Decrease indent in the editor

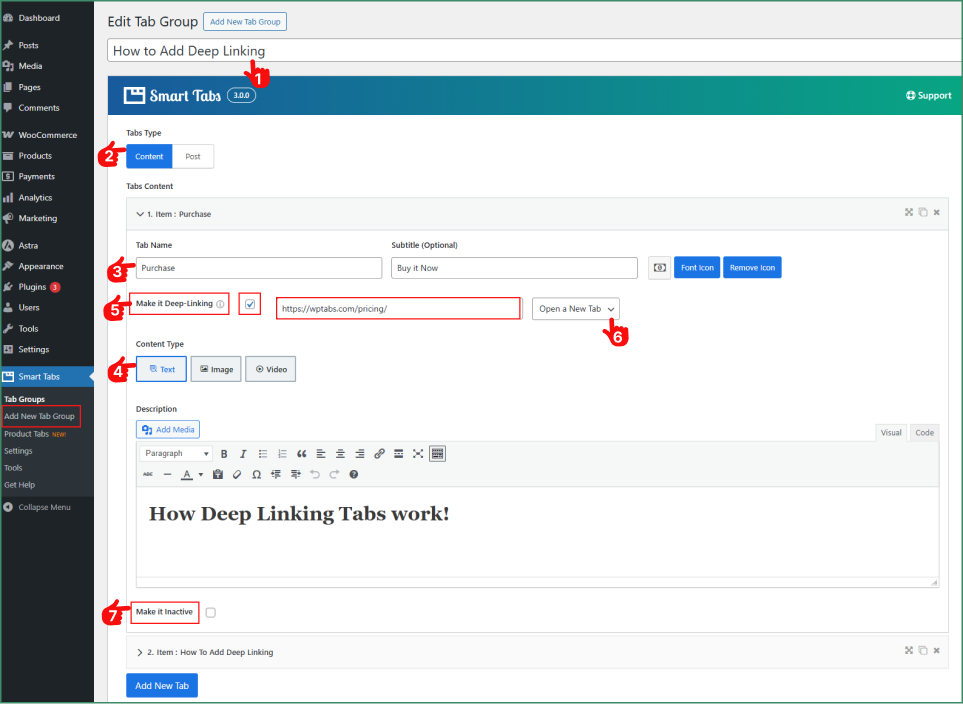276,474
